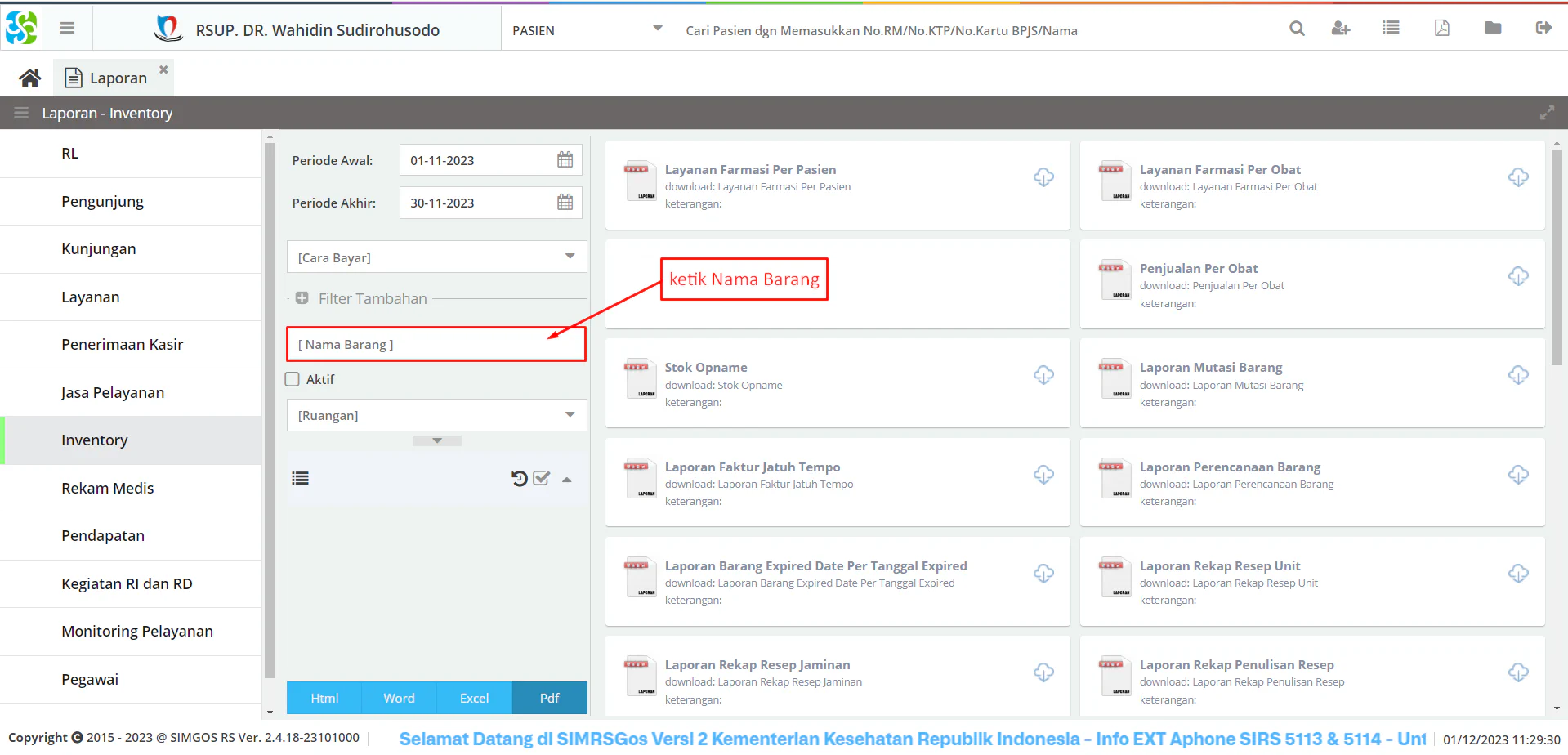Choose Excel output format

click(474, 698)
